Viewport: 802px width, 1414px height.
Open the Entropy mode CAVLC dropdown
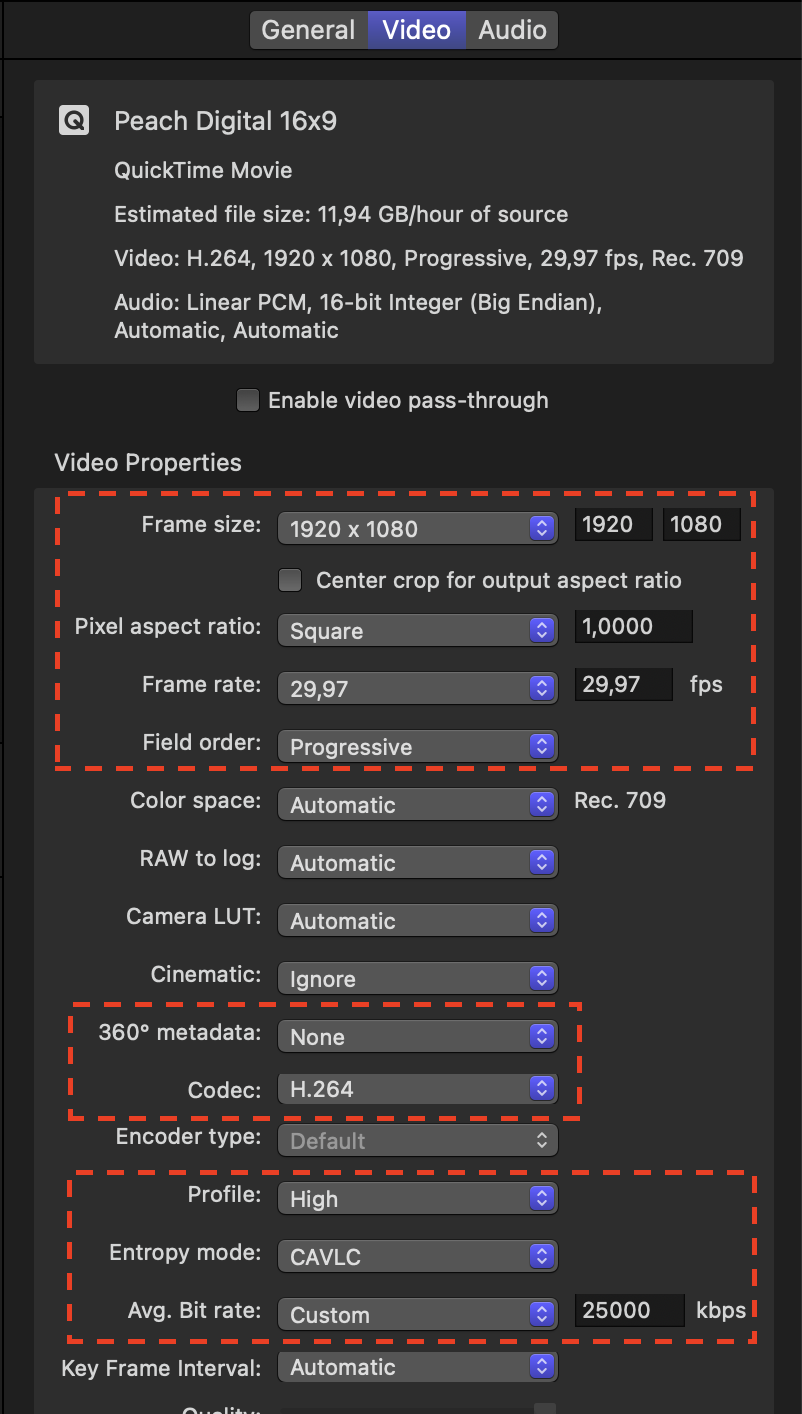pos(417,1257)
